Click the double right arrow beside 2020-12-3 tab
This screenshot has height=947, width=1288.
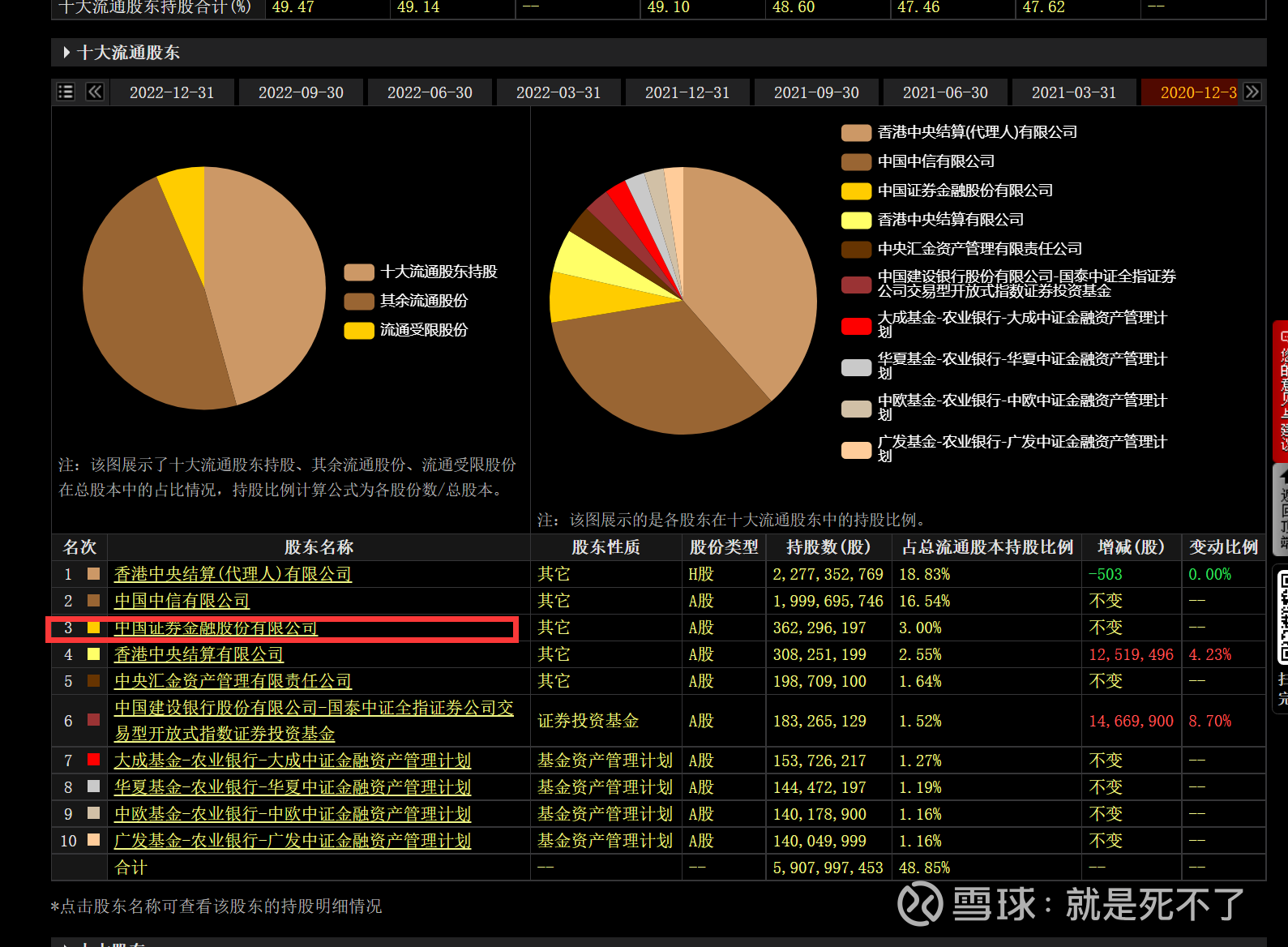point(1252,92)
